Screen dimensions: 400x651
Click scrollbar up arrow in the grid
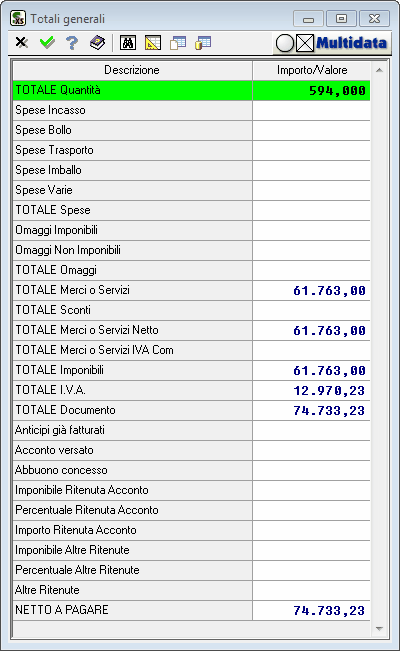[x=379, y=70]
